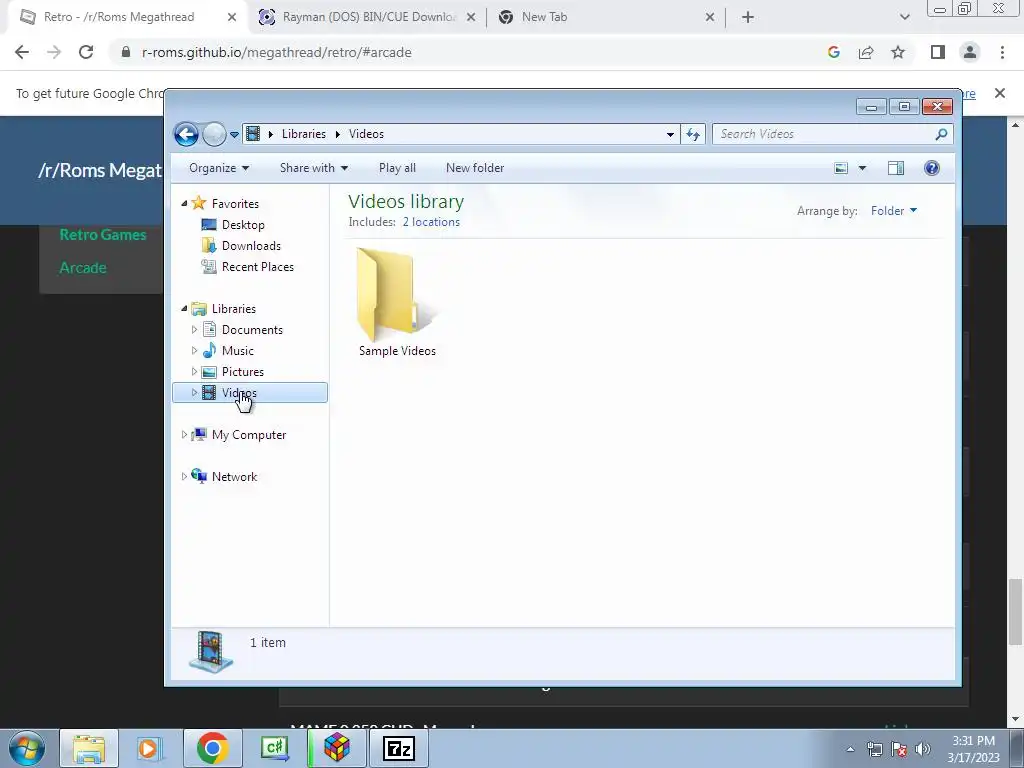Click the magnifier icon in Search Videos
The height and width of the screenshot is (768, 1024).
click(941, 134)
